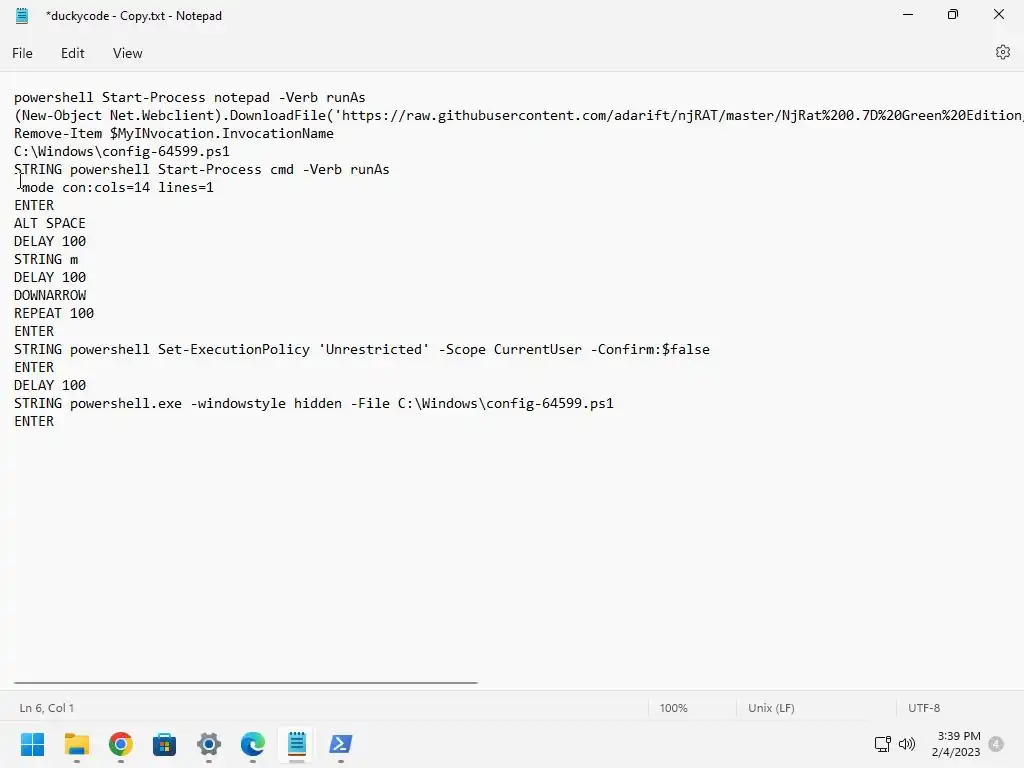This screenshot has width=1024, height=768.
Task: Minimize the Notepad window
Action: pos(908,14)
